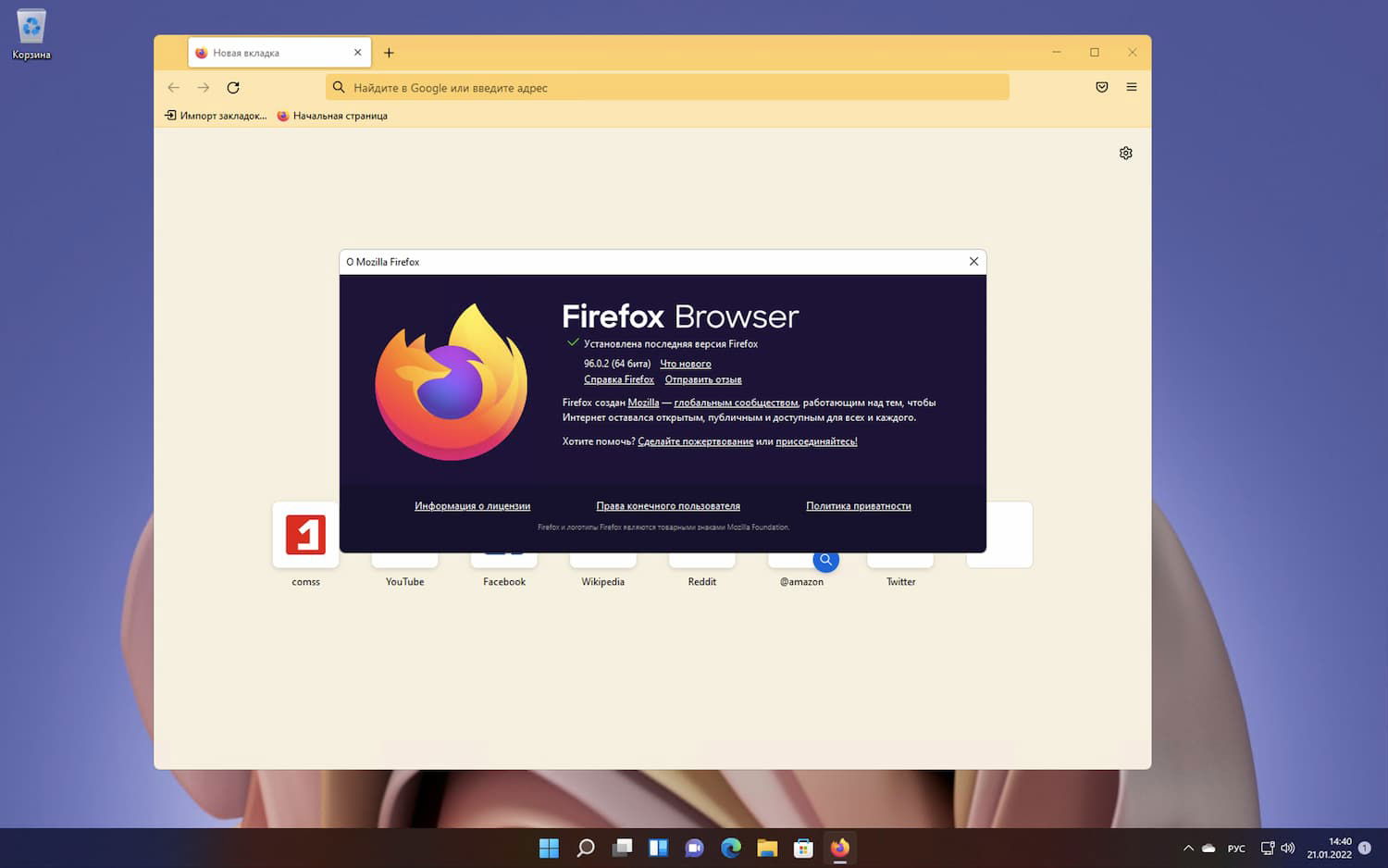Click the Google search address bar
Screen dimensions: 1388x868
coord(667,87)
